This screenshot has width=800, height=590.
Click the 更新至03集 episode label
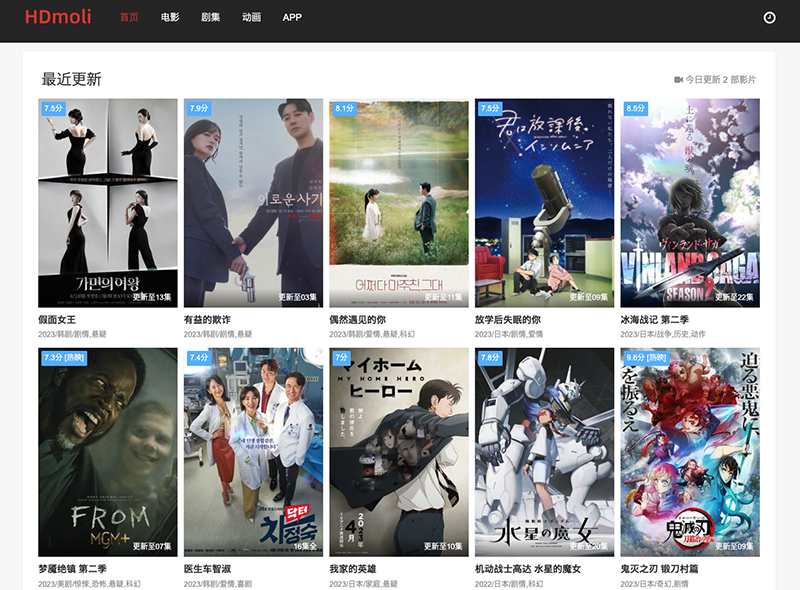tap(297, 297)
